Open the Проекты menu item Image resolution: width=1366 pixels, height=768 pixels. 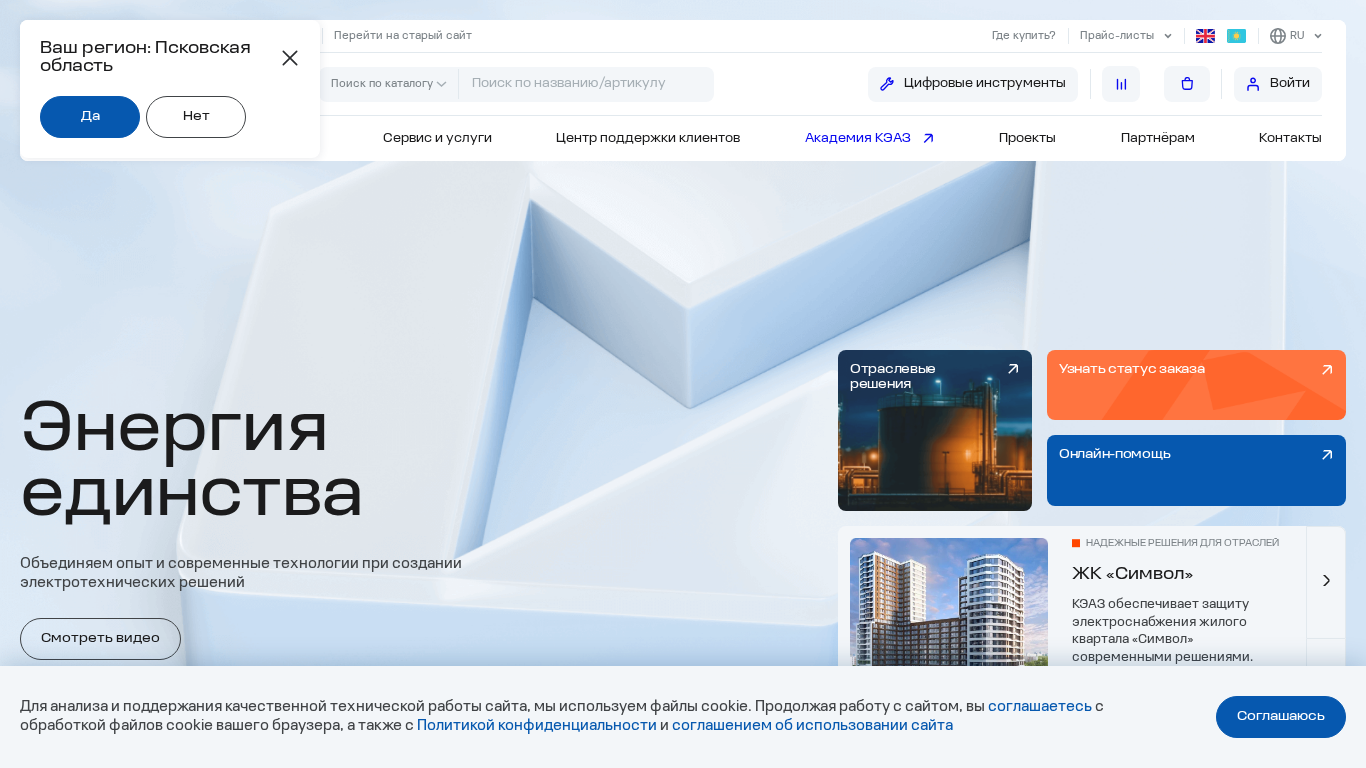pyautogui.click(x=1027, y=138)
